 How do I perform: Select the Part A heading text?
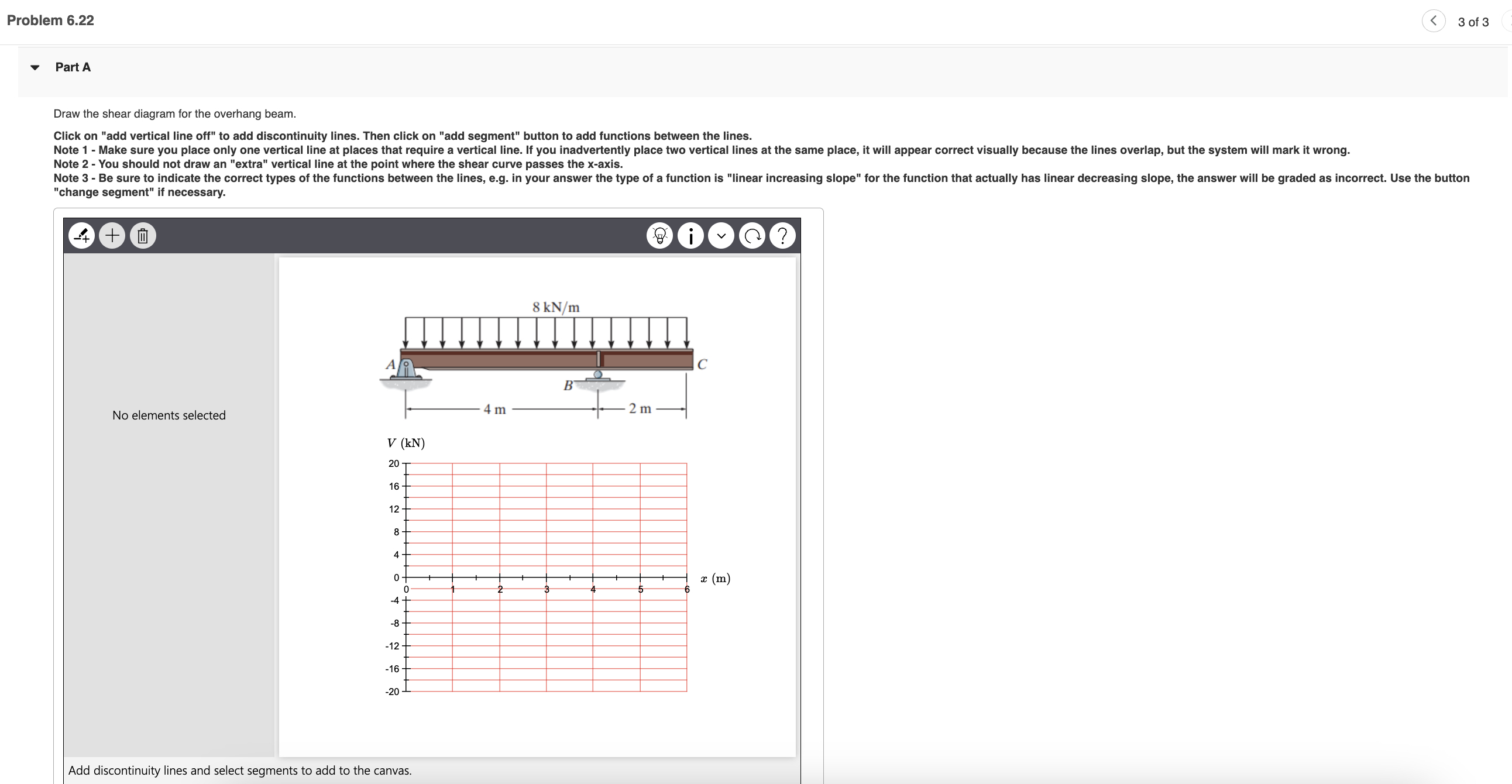point(73,67)
